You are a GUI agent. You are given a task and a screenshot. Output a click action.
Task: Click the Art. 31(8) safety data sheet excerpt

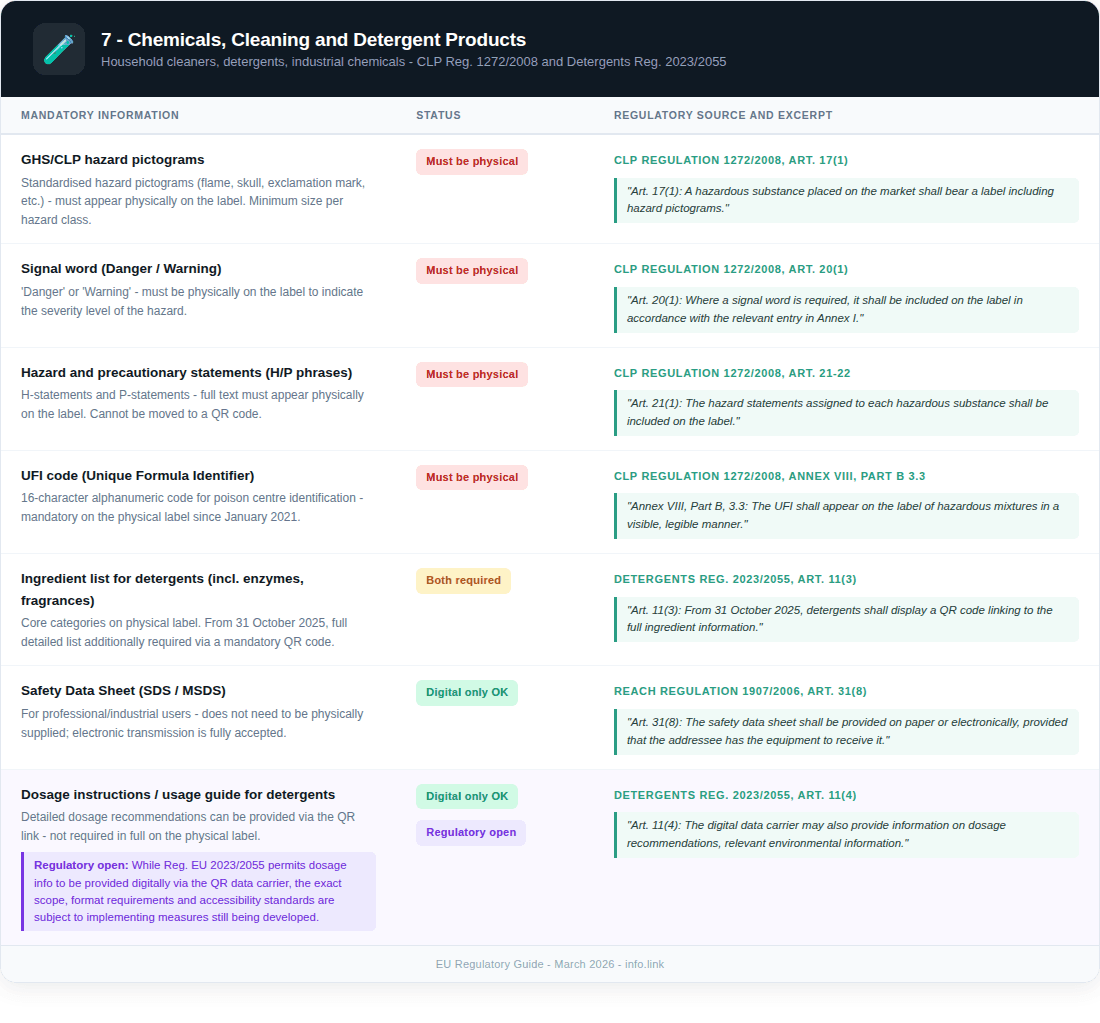point(846,731)
